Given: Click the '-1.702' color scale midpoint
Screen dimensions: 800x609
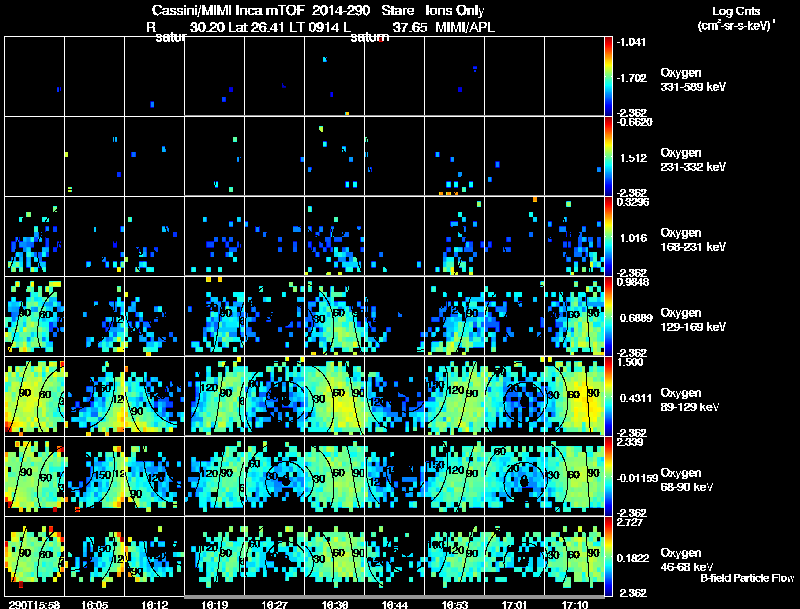Looking at the screenshot, I should coord(631,78).
